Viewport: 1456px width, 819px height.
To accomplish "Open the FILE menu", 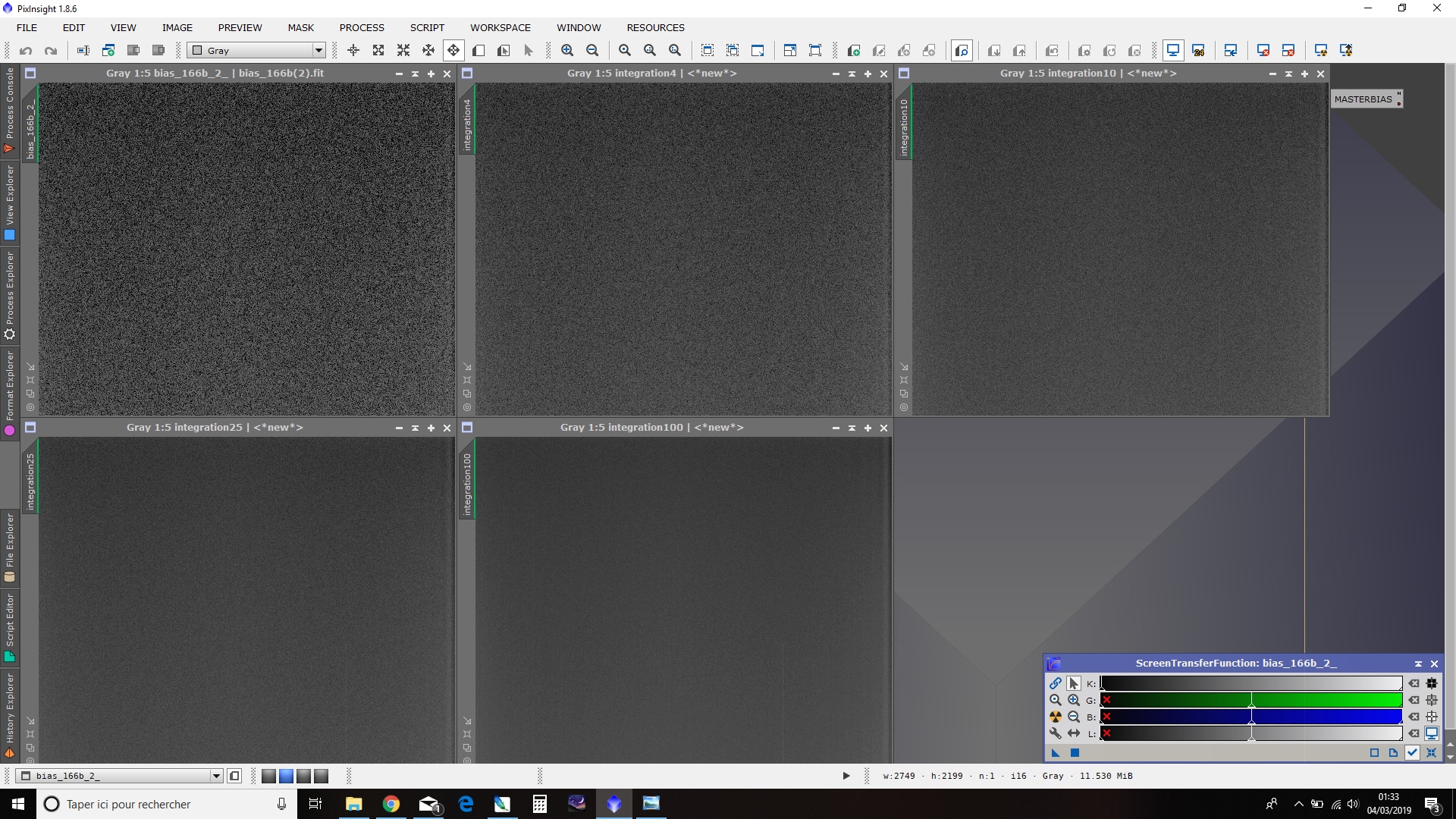I will (27, 27).
